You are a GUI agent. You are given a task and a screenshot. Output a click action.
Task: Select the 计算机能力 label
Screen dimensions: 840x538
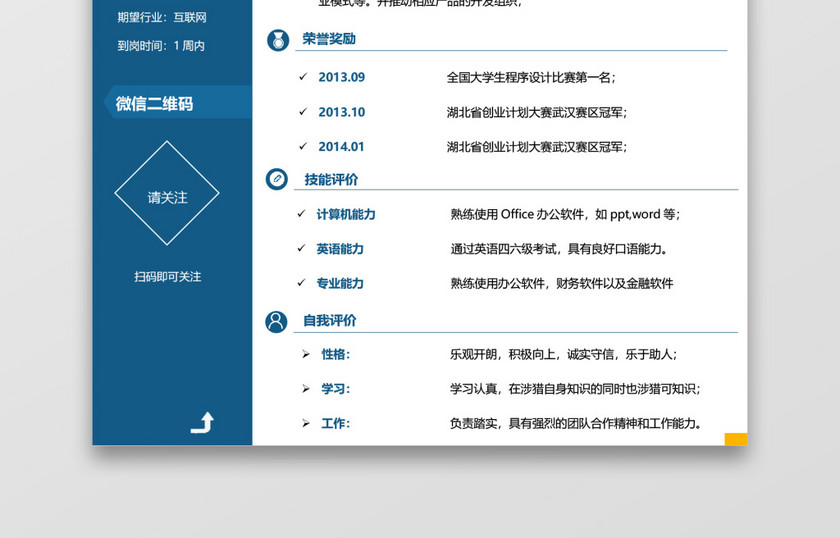click(x=346, y=214)
